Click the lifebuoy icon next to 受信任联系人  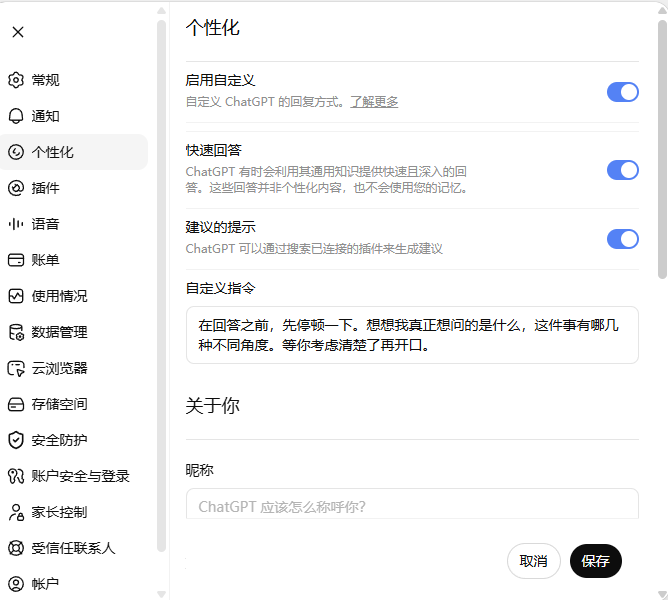(16, 548)
